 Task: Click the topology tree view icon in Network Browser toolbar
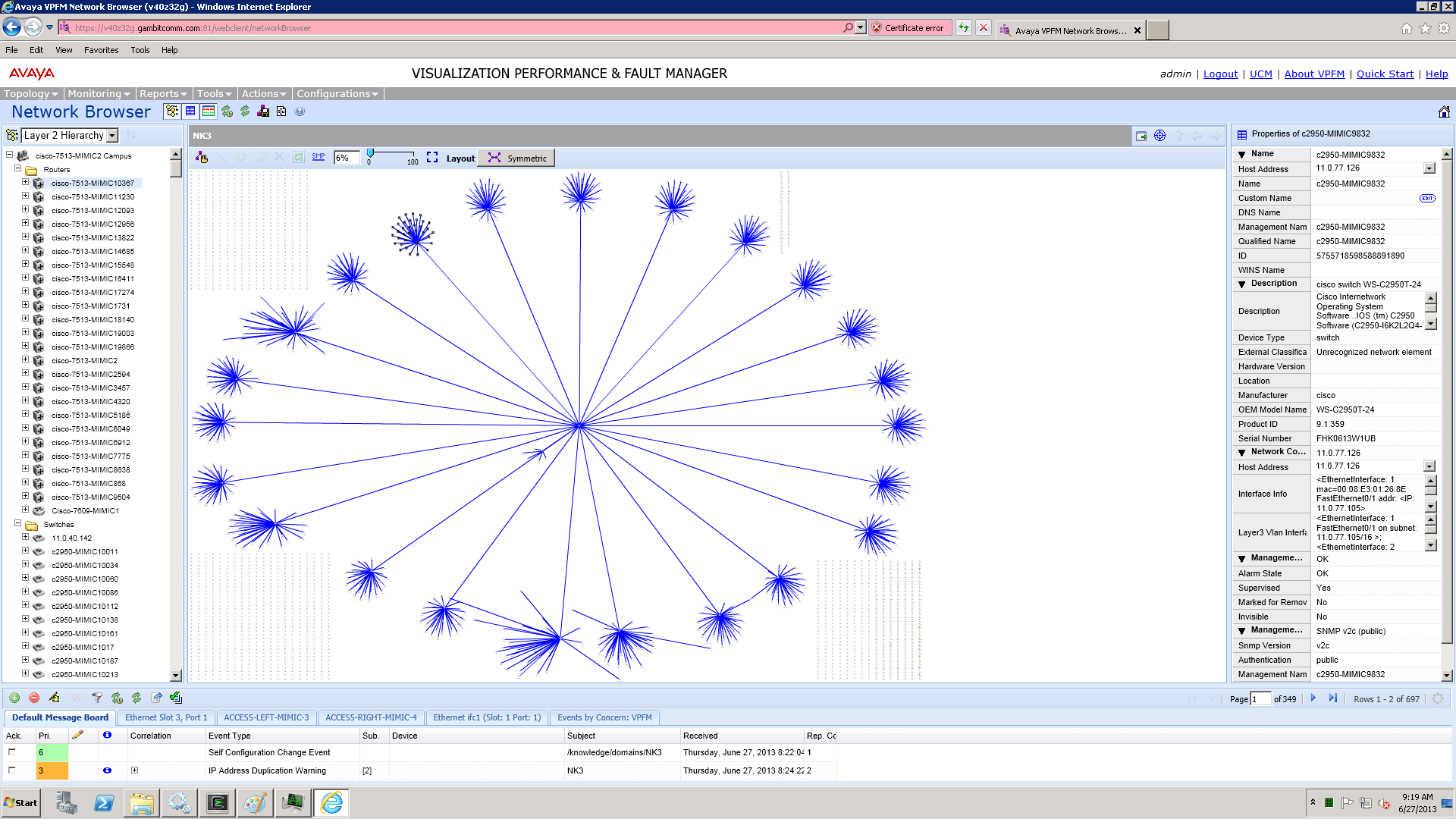click(172, 111)
